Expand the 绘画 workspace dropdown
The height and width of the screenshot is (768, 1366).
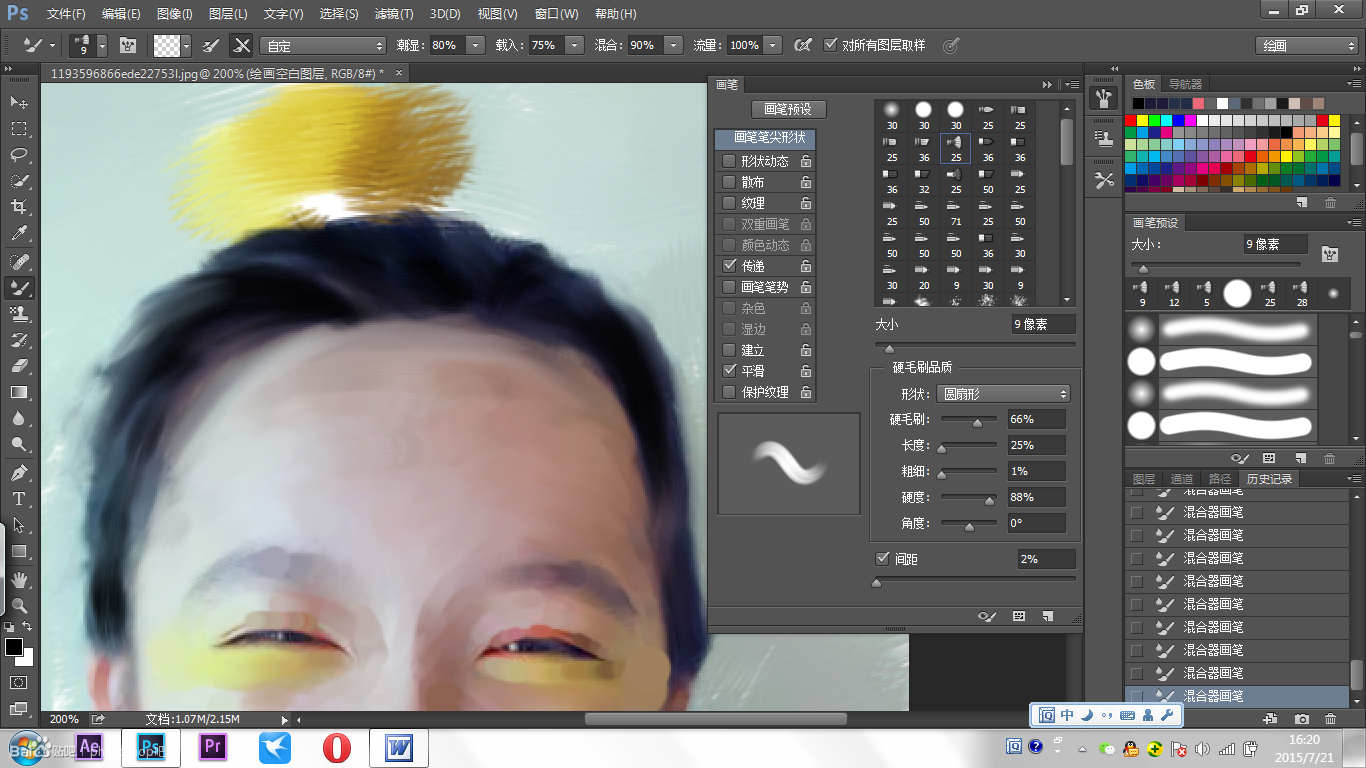coord(1306,46)
